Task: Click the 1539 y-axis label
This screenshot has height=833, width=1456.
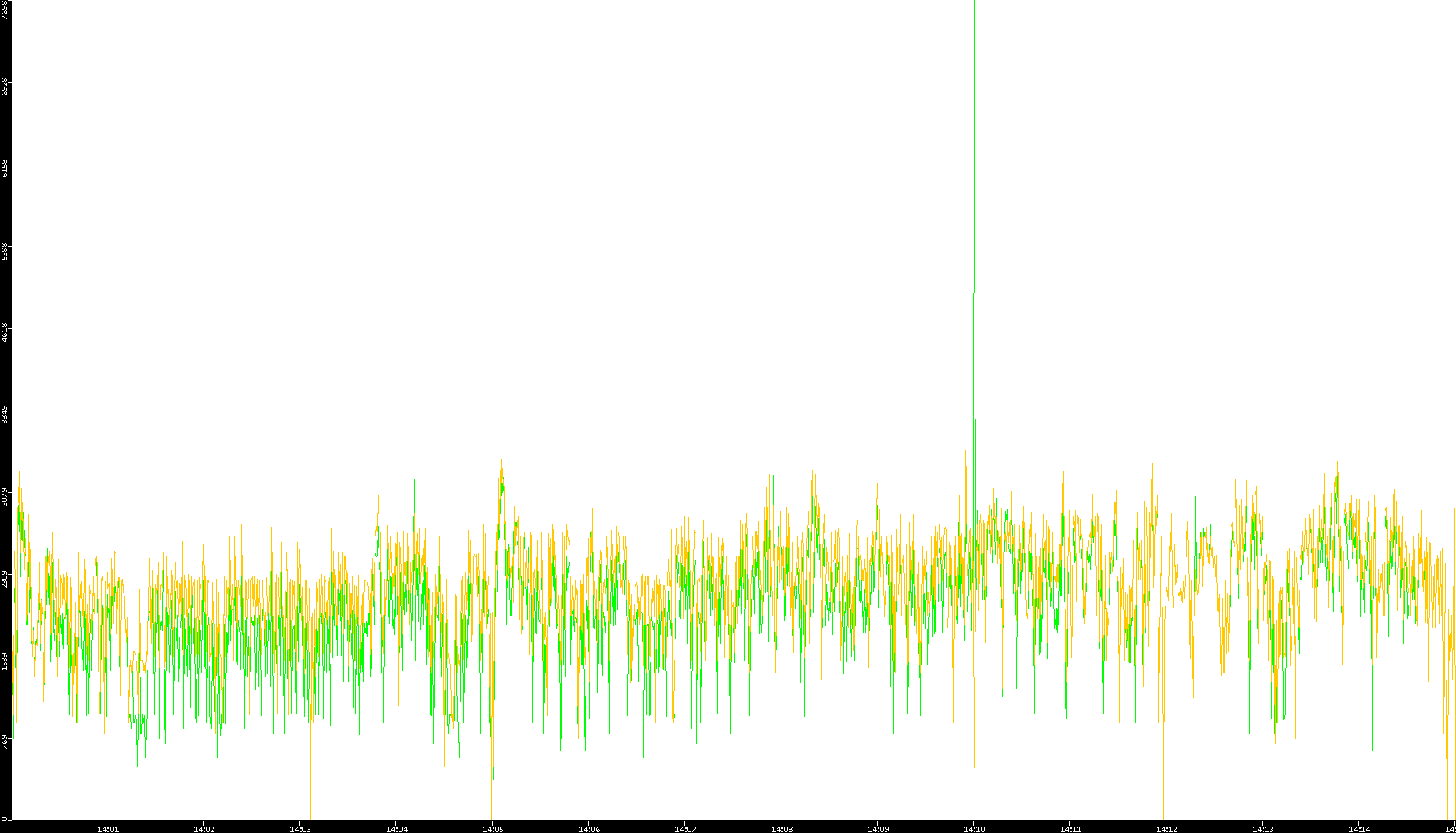Action: tap(5, 661)
